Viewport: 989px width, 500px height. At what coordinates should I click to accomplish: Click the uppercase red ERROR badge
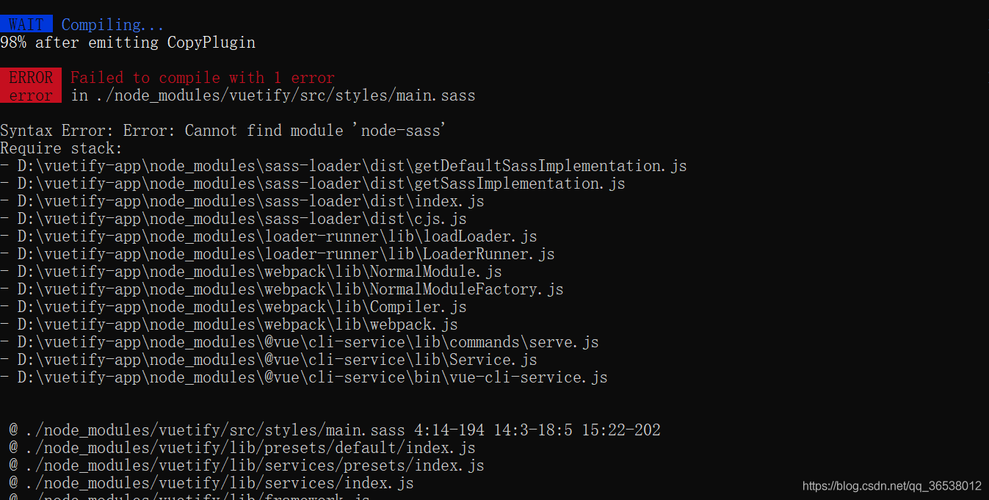30,78
